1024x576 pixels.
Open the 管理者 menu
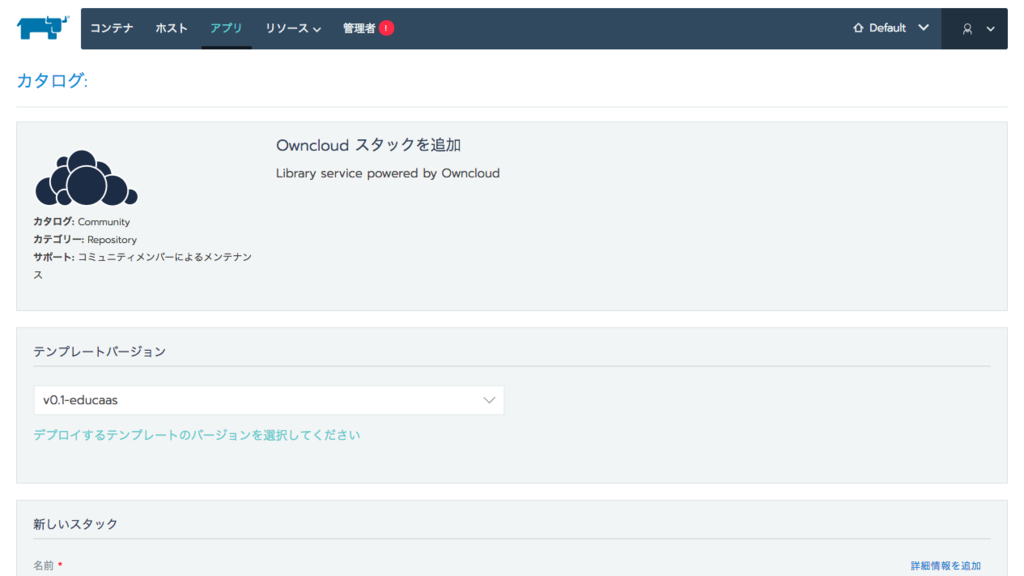(359, 28)
